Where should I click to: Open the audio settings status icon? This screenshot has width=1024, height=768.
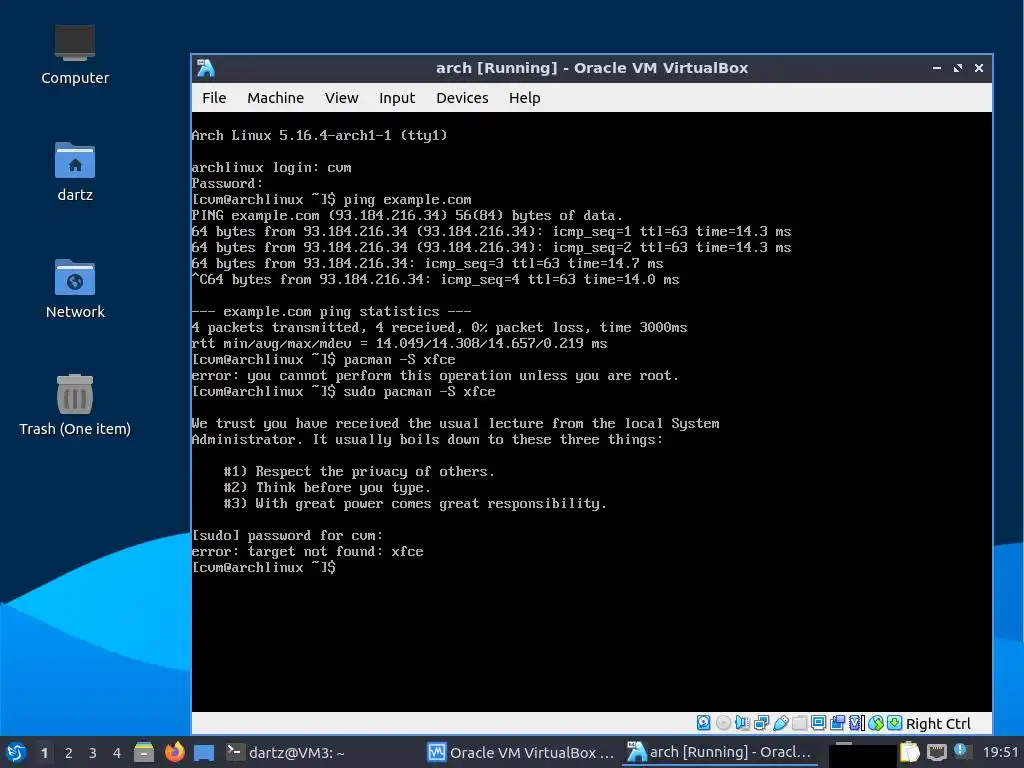742,723
